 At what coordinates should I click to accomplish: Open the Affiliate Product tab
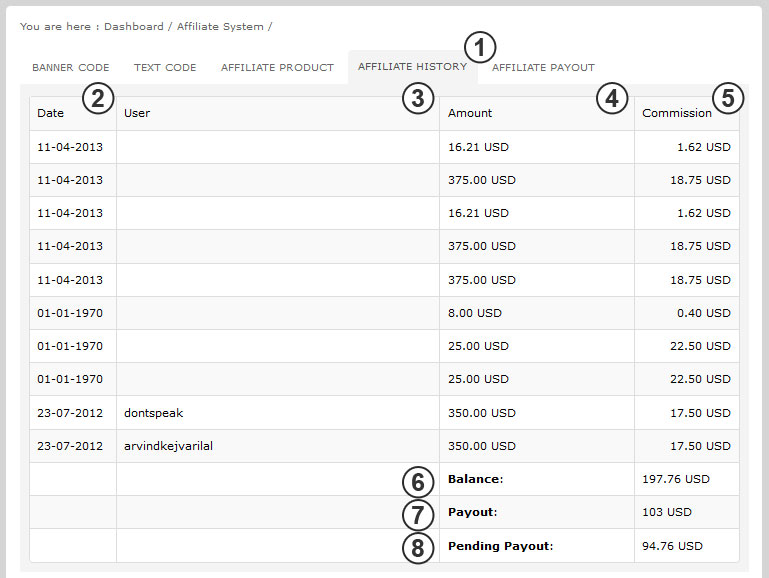point(277,68)
